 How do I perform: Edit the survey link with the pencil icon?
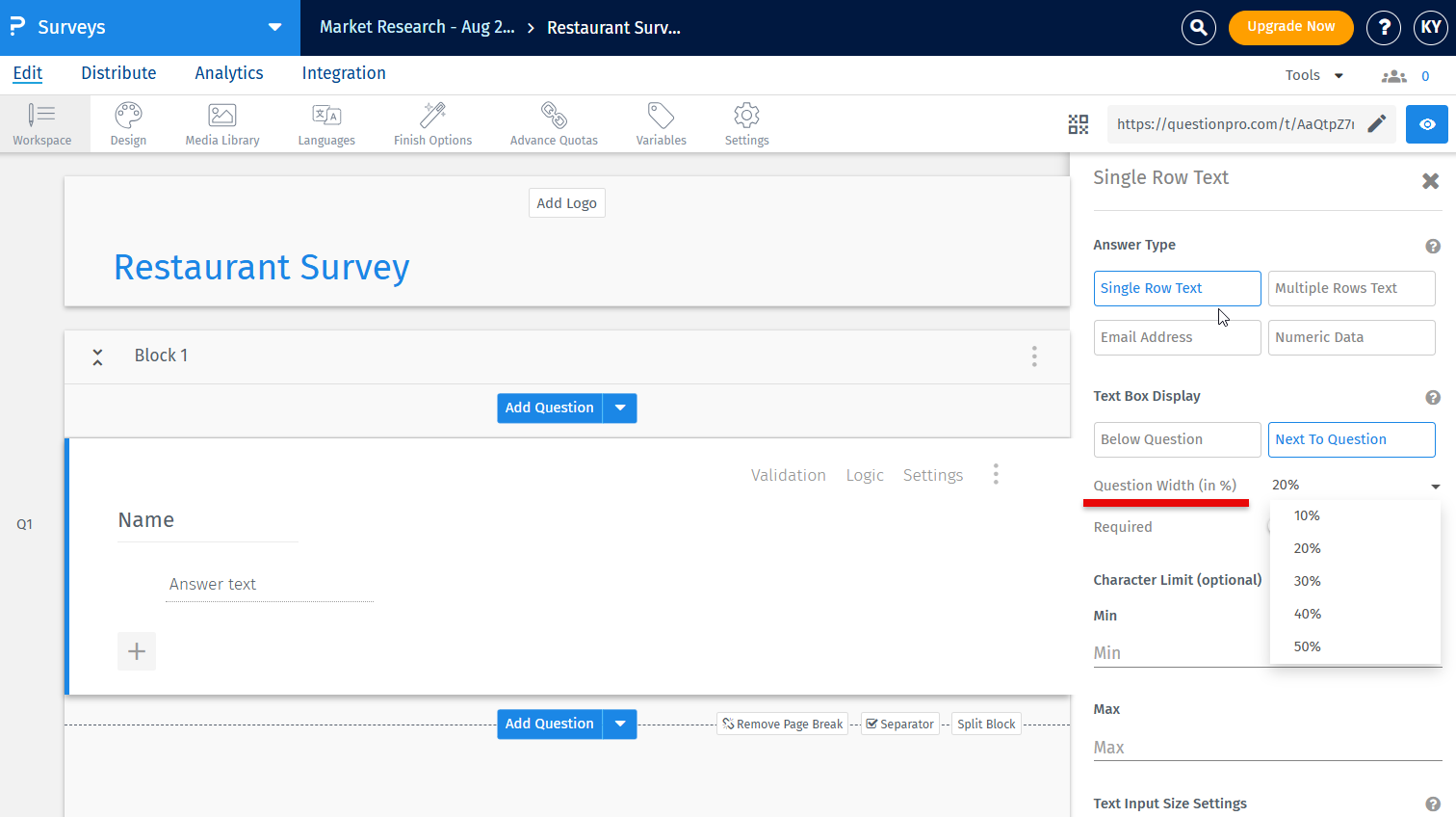click(1376, 123)
